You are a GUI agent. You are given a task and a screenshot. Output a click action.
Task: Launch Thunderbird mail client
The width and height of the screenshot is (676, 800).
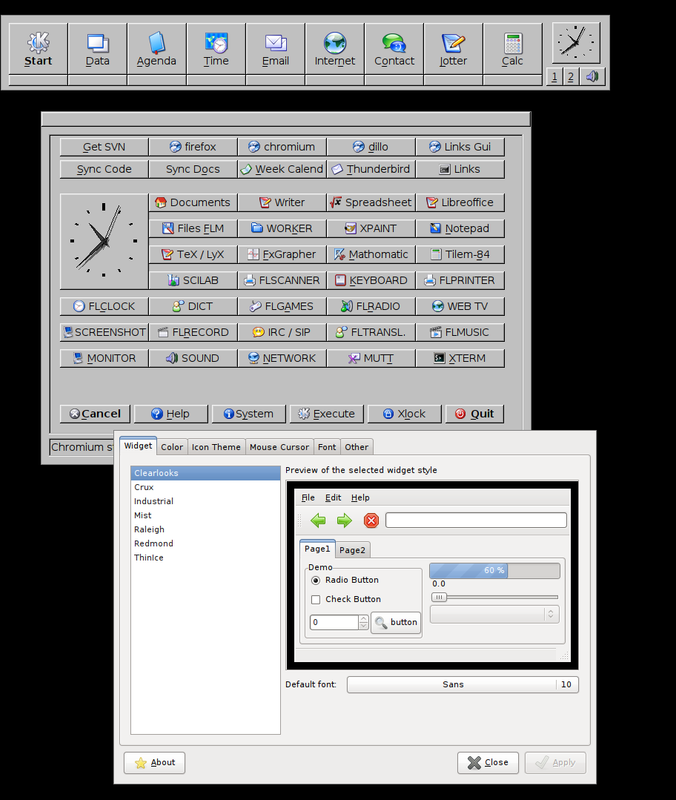[371, 169]
